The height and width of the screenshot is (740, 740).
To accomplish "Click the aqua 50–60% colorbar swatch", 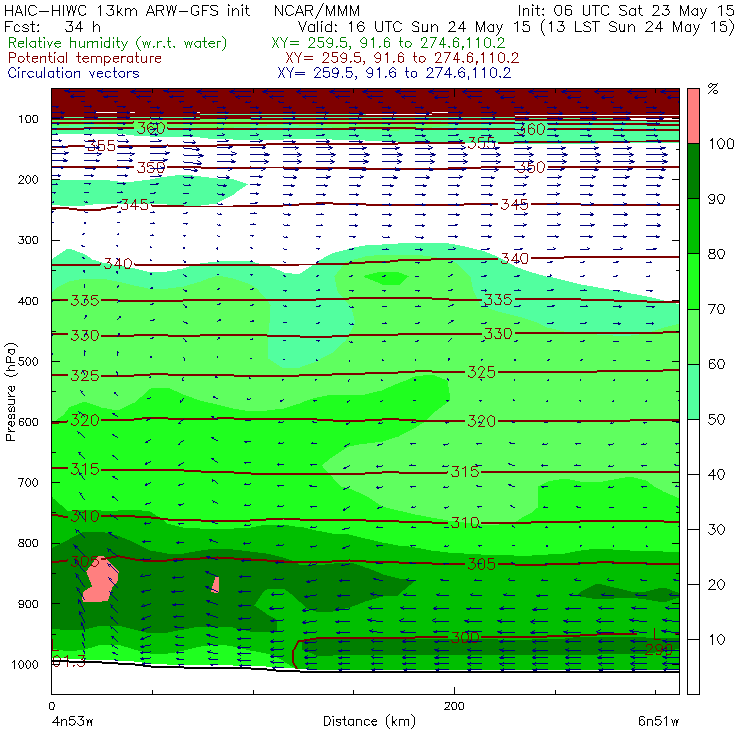I will point(693,392).
